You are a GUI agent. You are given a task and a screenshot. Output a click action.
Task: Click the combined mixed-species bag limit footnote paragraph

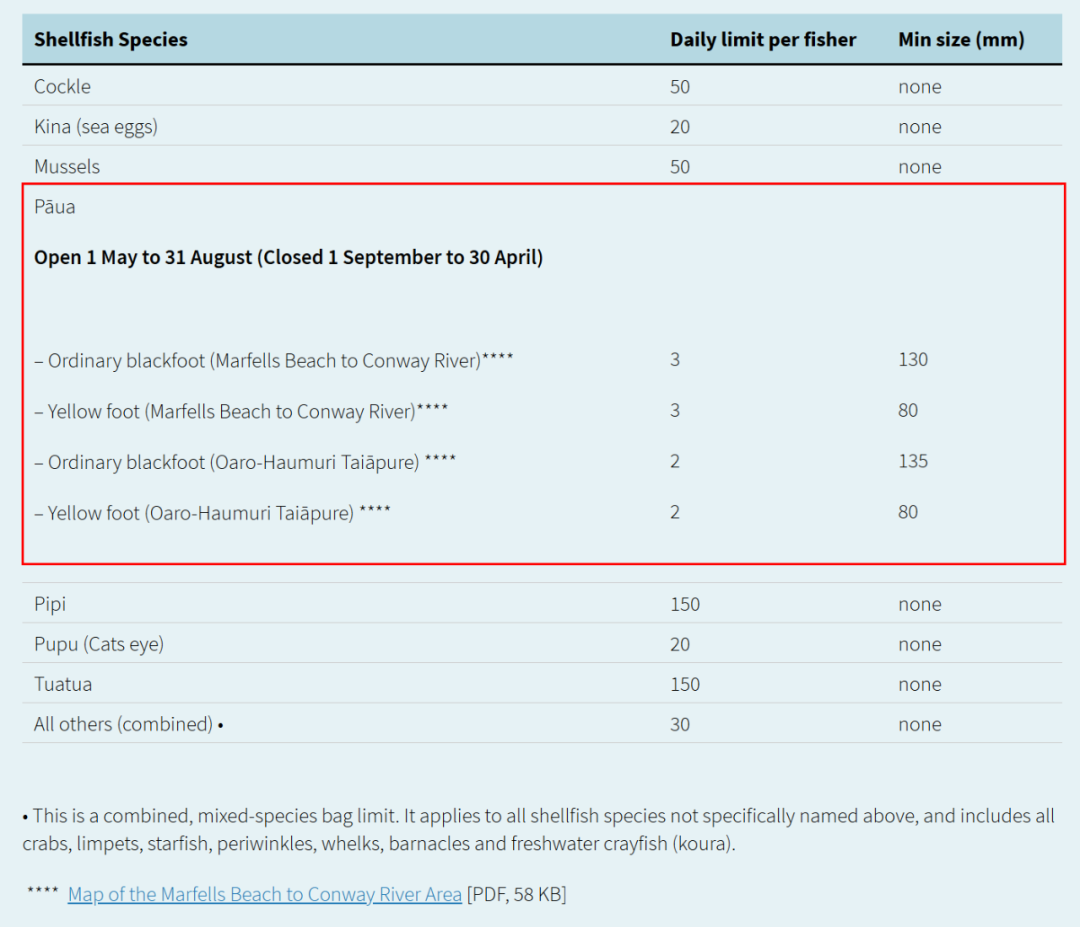(539, 830)
